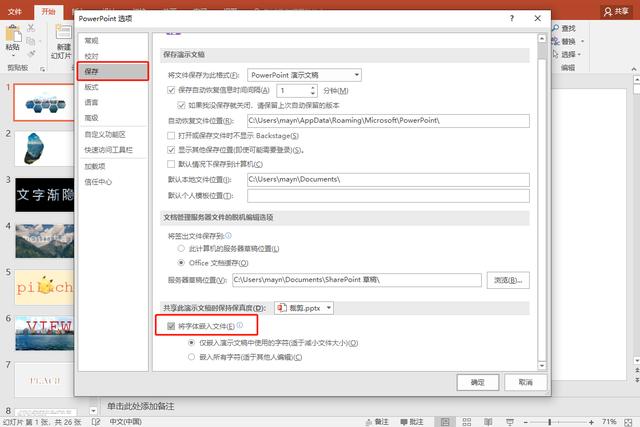Toggle 保存自动恢复信息时间间隔 checkbox
Image resolution: width=640 pixels, height=427 pixels.
171,90
